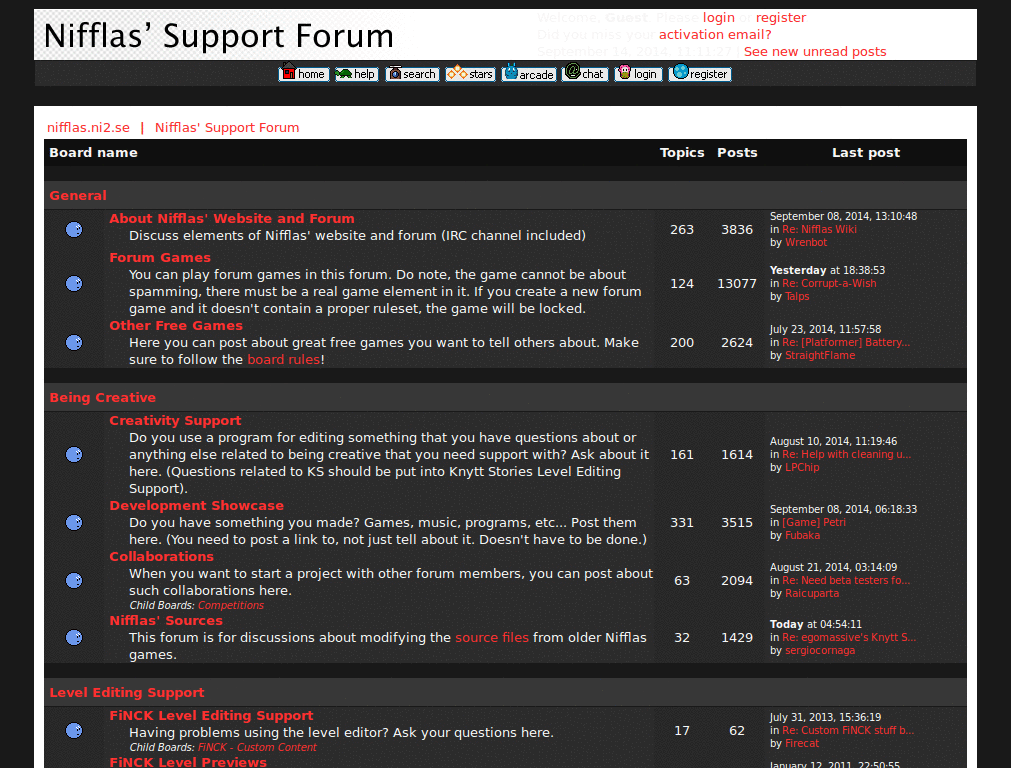
Task: Click the 3515 posts count for Development Showcase
Action: pos(737,522)
